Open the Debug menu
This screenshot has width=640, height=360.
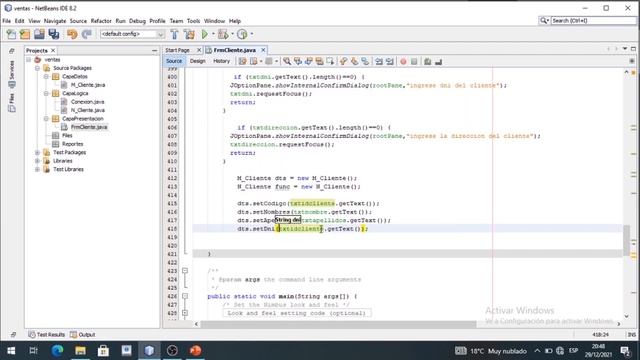[137, 21]
